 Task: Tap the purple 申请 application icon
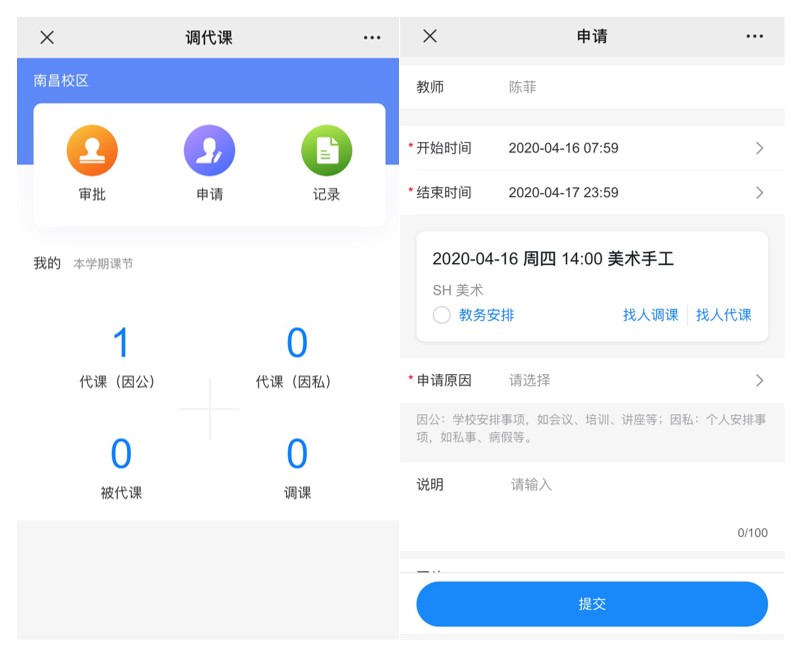pyautogui.click(x=209, y=152)
